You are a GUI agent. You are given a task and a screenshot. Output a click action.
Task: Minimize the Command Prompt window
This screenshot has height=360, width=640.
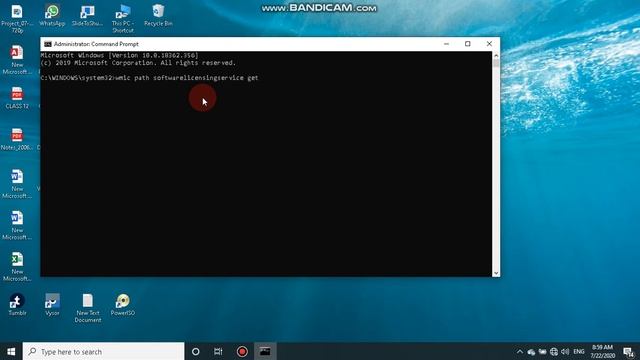click(x=447, y=44)
